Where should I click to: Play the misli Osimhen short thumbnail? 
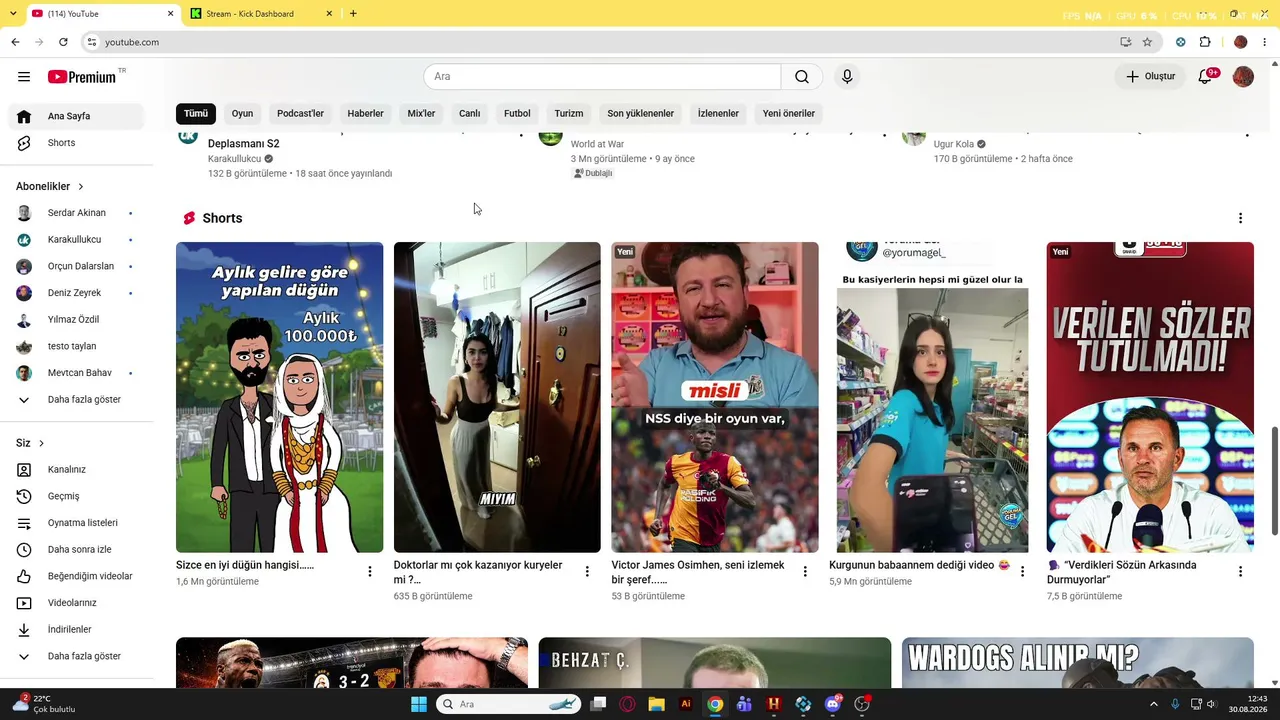[x=715, y=397]
